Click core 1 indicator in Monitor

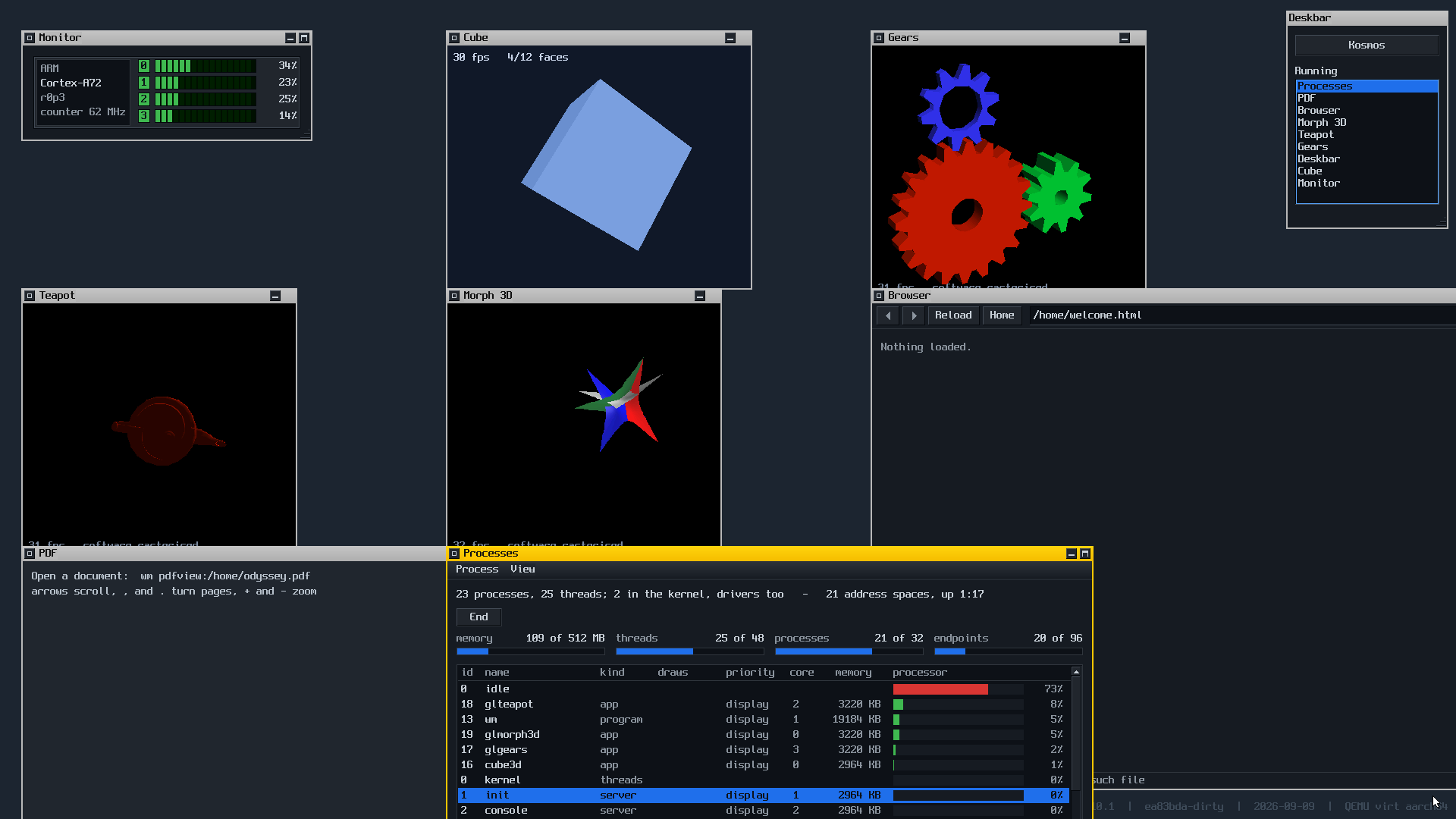tap(144, 83)
